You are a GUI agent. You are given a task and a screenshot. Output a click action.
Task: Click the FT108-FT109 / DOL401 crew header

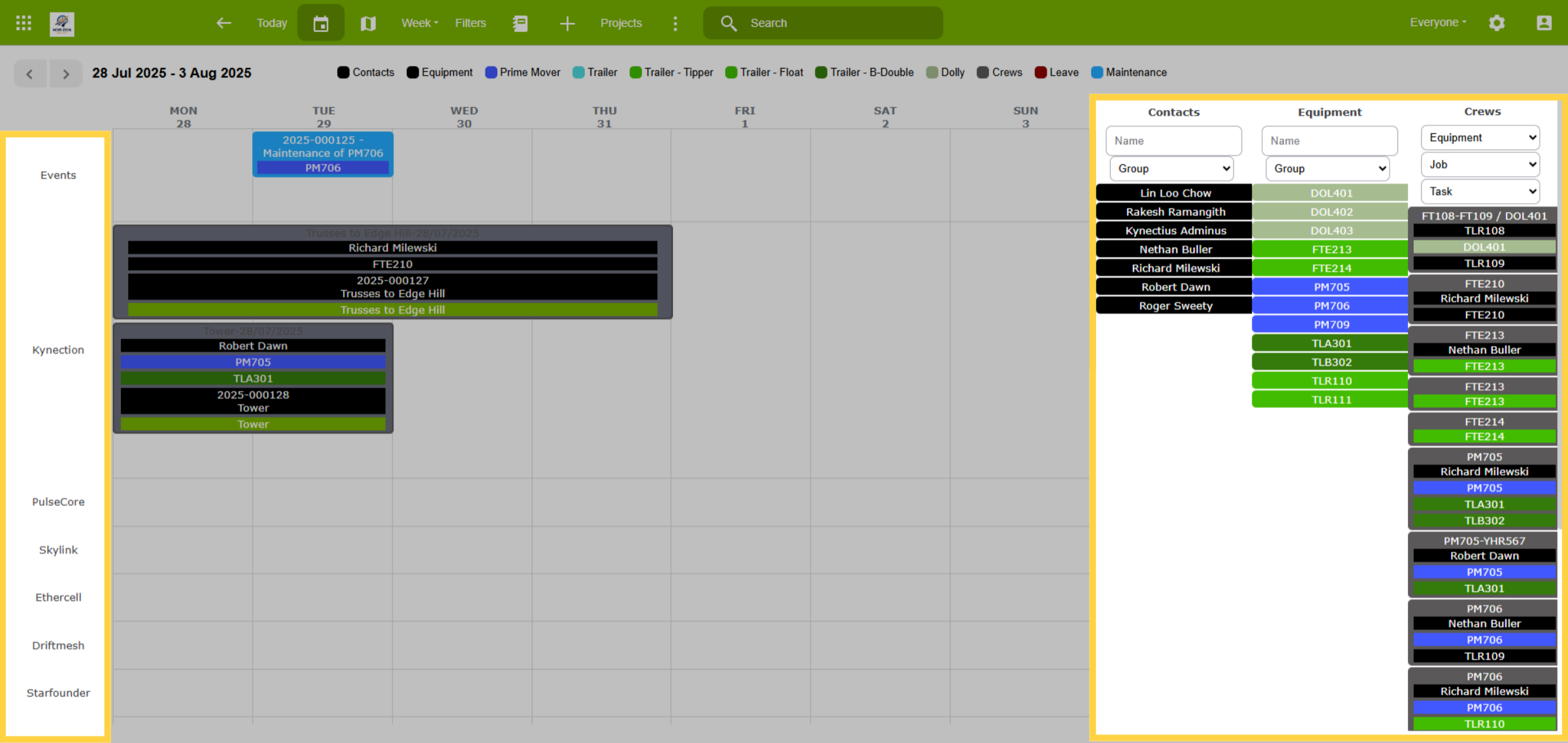(1484, 216)
